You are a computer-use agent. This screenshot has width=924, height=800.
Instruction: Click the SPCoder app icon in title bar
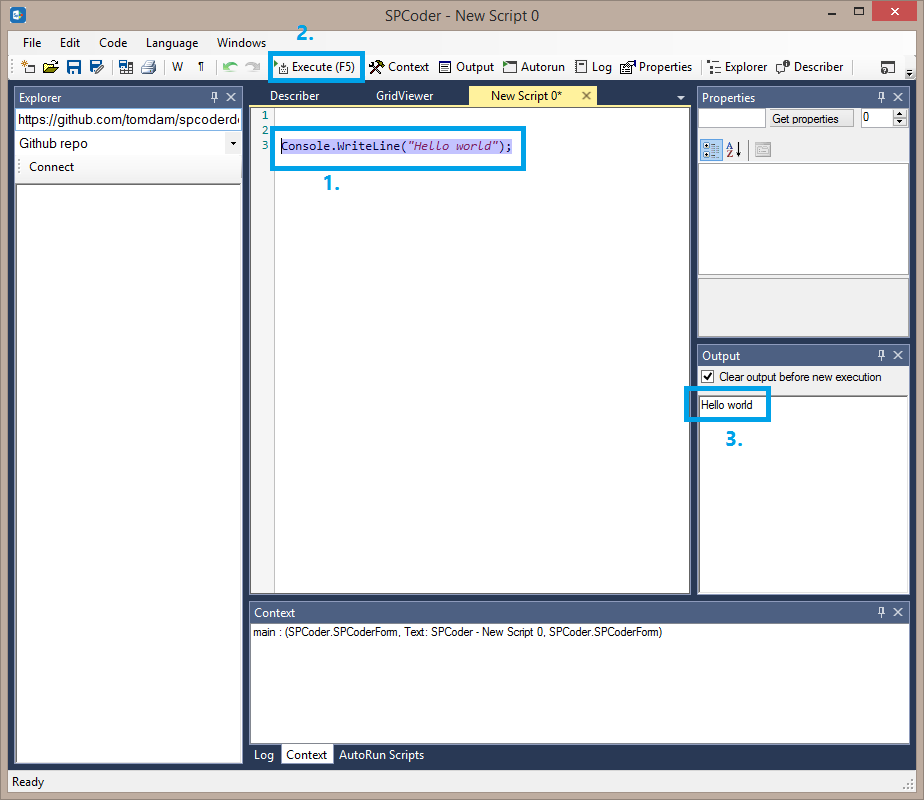click(x=18, y=14)
